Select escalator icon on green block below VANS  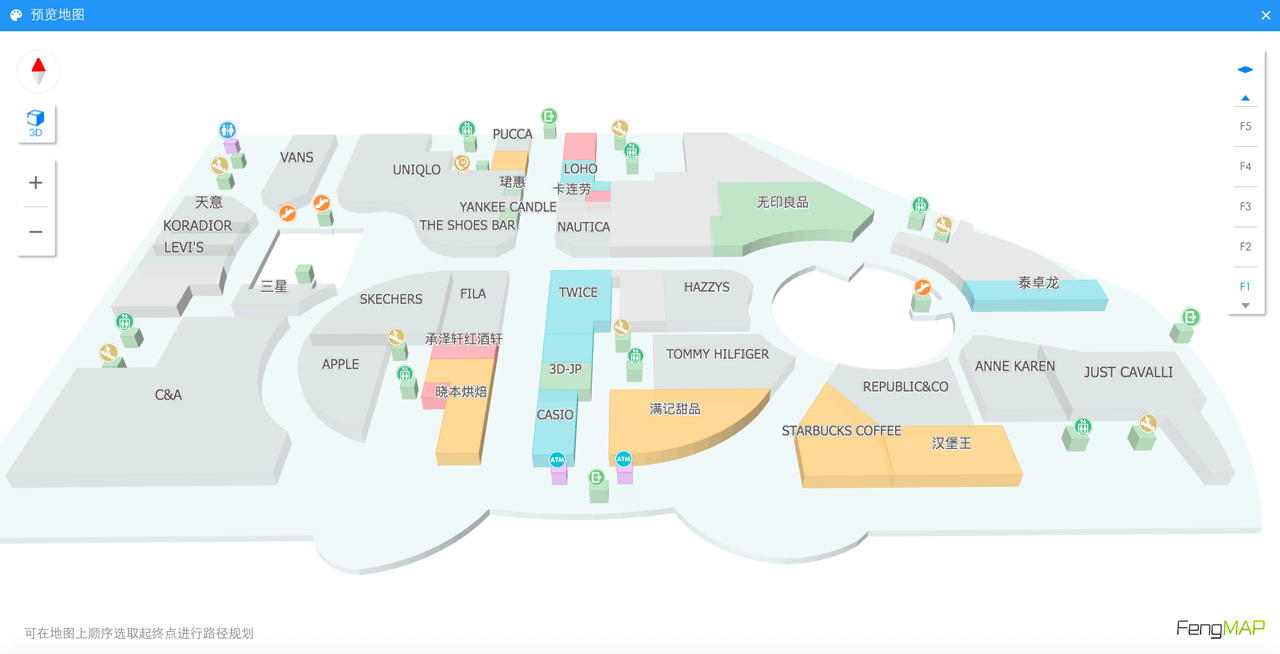tap(321, 203)
